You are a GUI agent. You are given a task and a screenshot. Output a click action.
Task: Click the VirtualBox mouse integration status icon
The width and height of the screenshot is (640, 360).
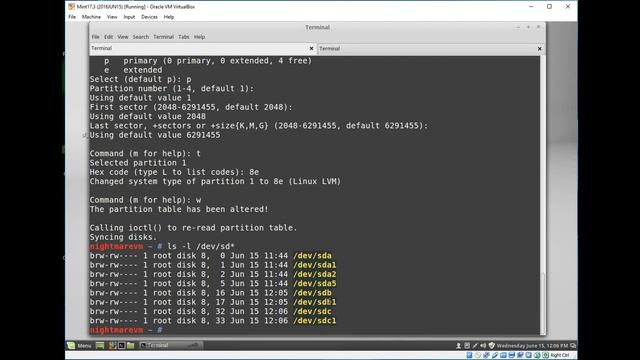tap(537, 355)
